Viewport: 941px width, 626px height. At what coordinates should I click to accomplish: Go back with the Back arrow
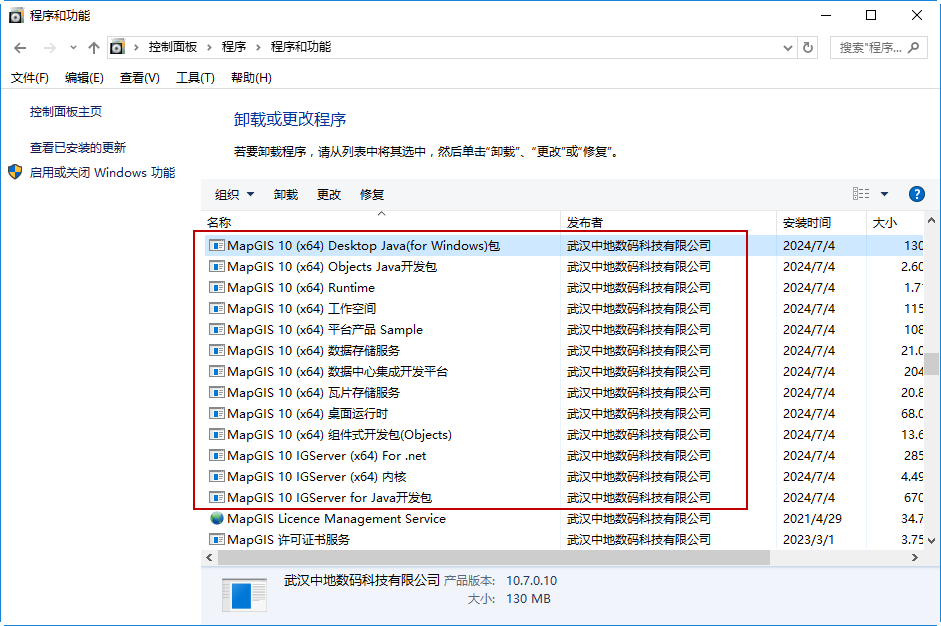(20, 48)
